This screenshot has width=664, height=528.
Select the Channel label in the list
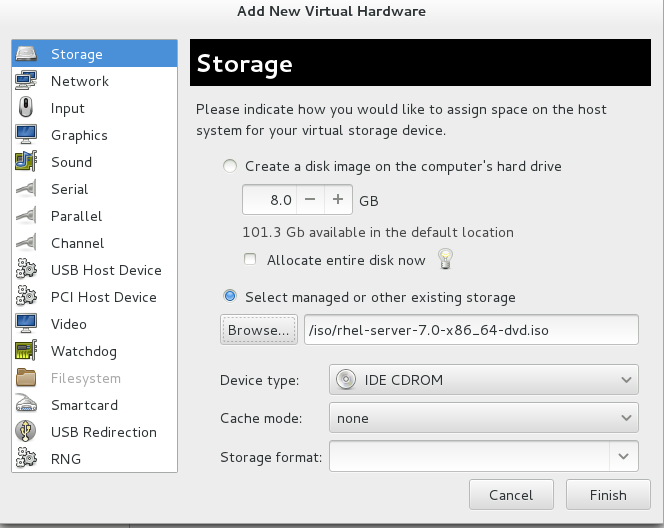pyautogui.click(x=77, y=243)
